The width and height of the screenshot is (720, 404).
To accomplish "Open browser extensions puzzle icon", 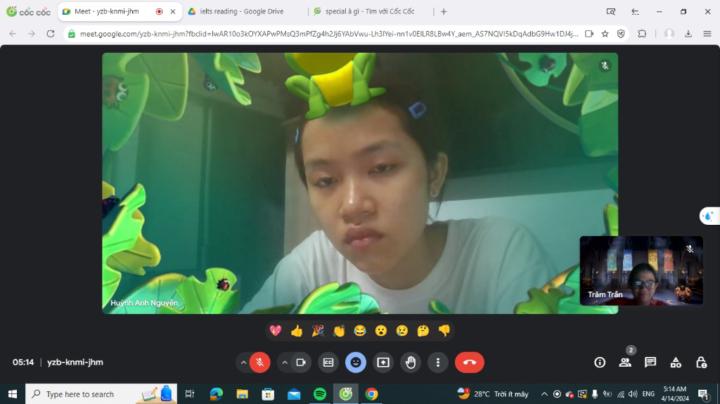I will tap(642, 34).
